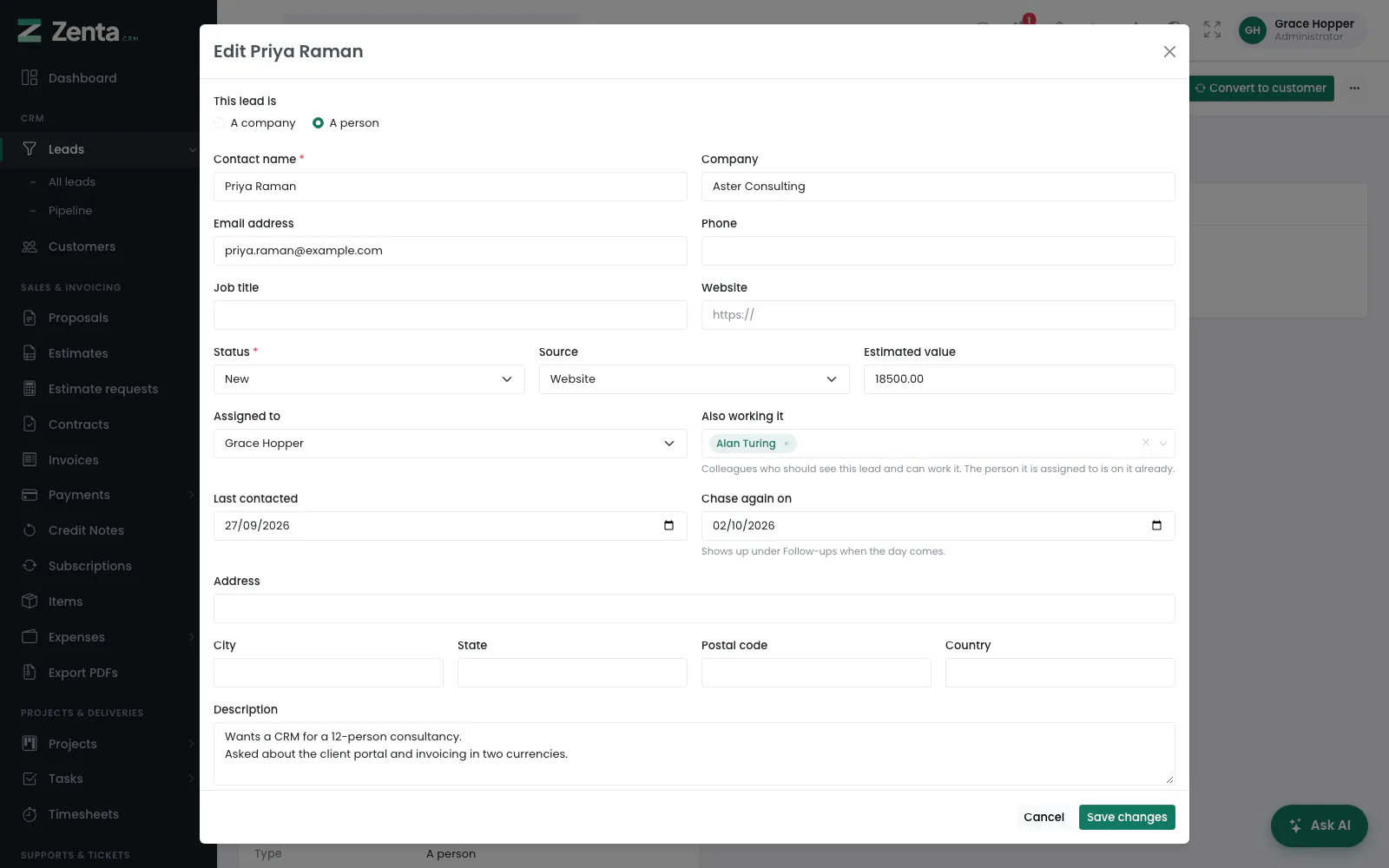Viewport: 1389px width, 868px height.
Task: Clear all in Also working it field
Action: 1146,443
